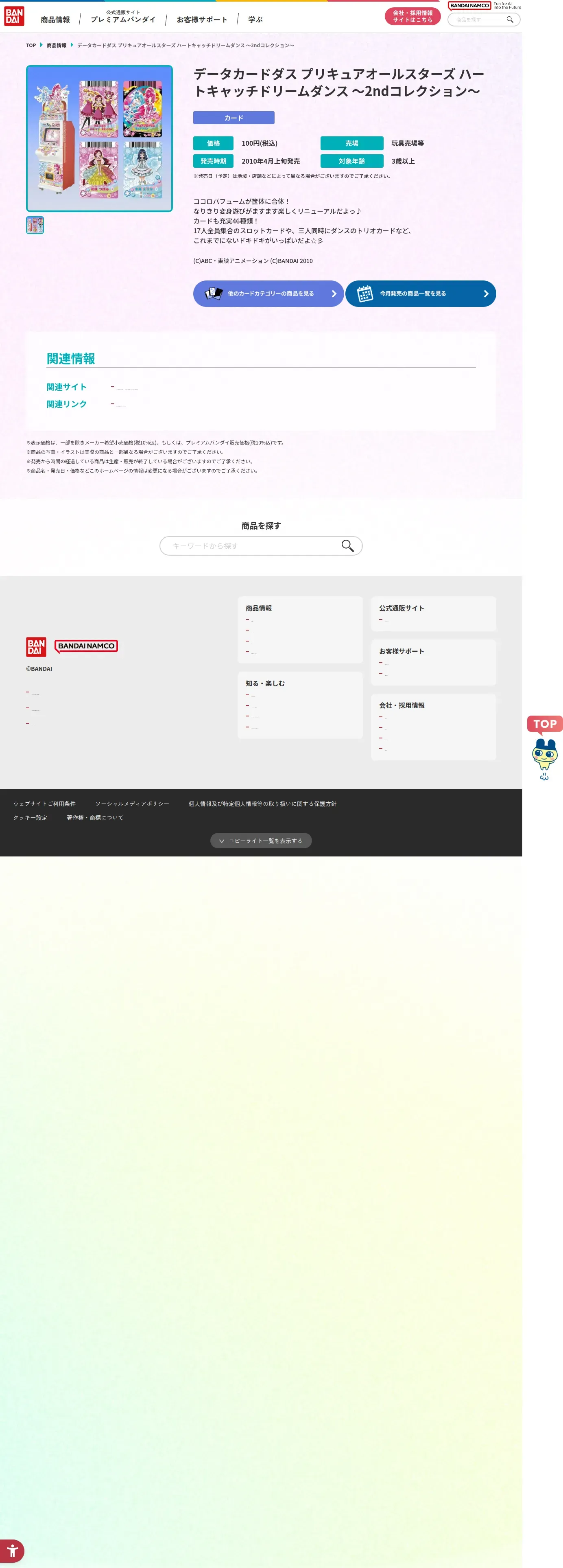Open the personal information protection policy link
Viewport: 563px width, 1568px height.
pos(262,804)
